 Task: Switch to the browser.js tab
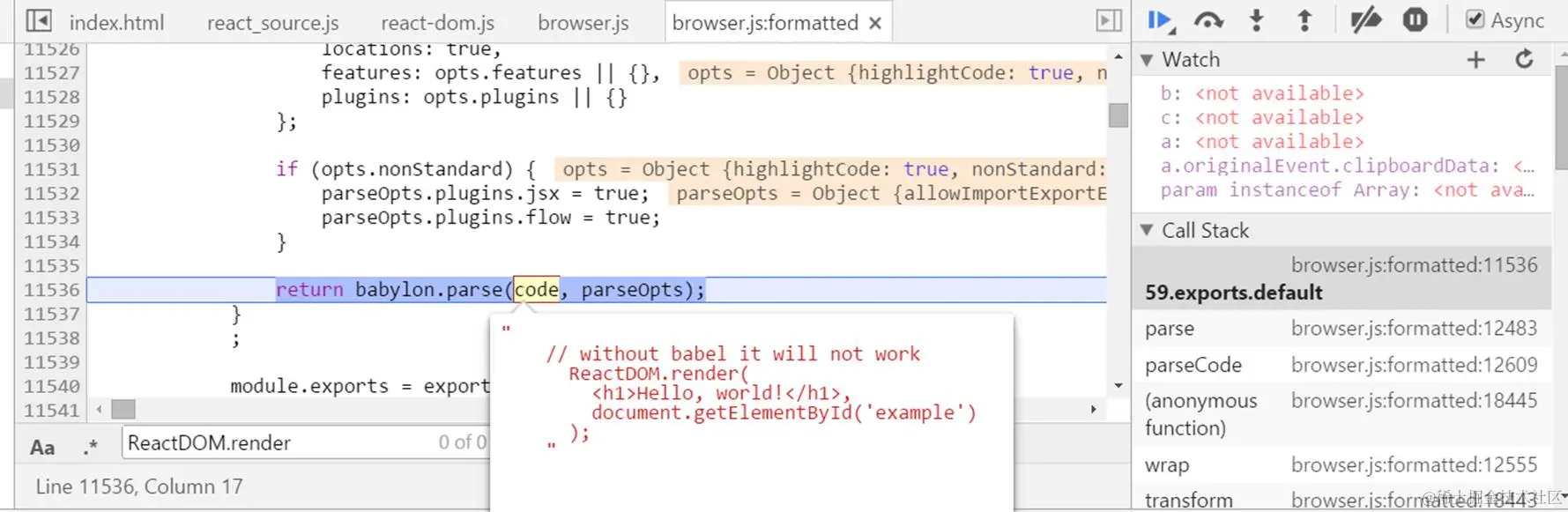[x=583, y=23]
